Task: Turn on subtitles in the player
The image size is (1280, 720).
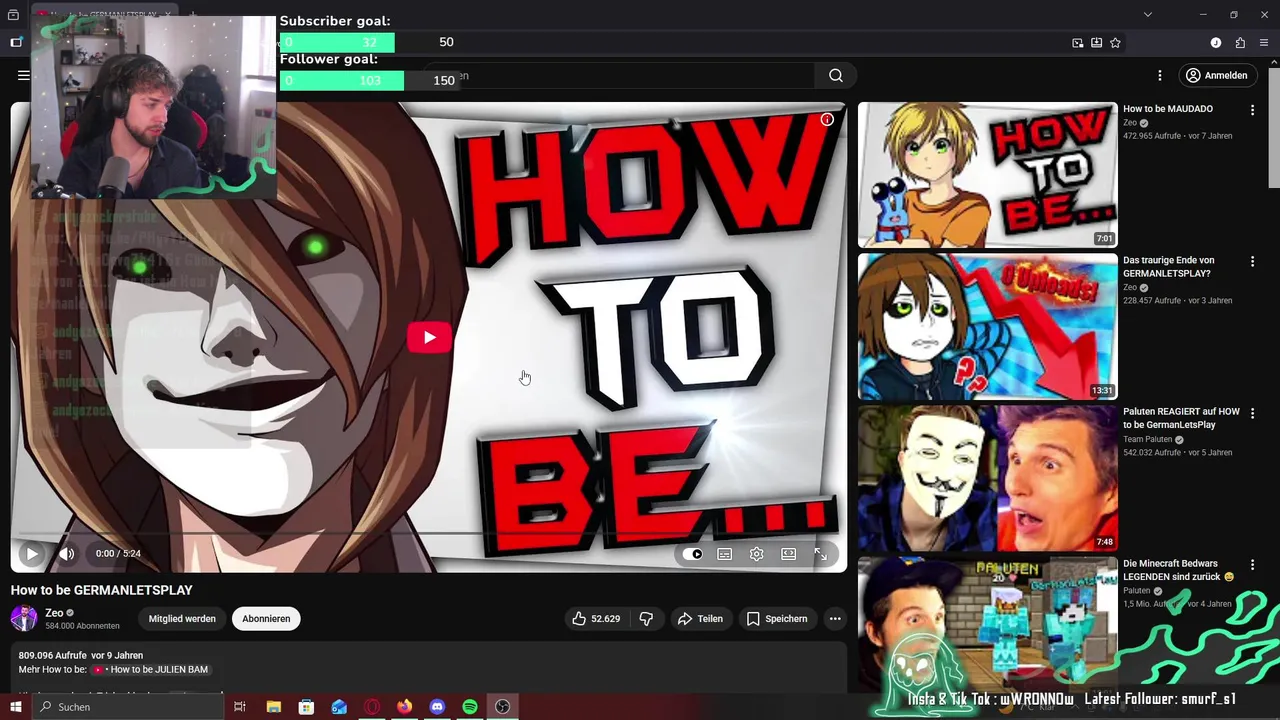Action: (725, 554)
